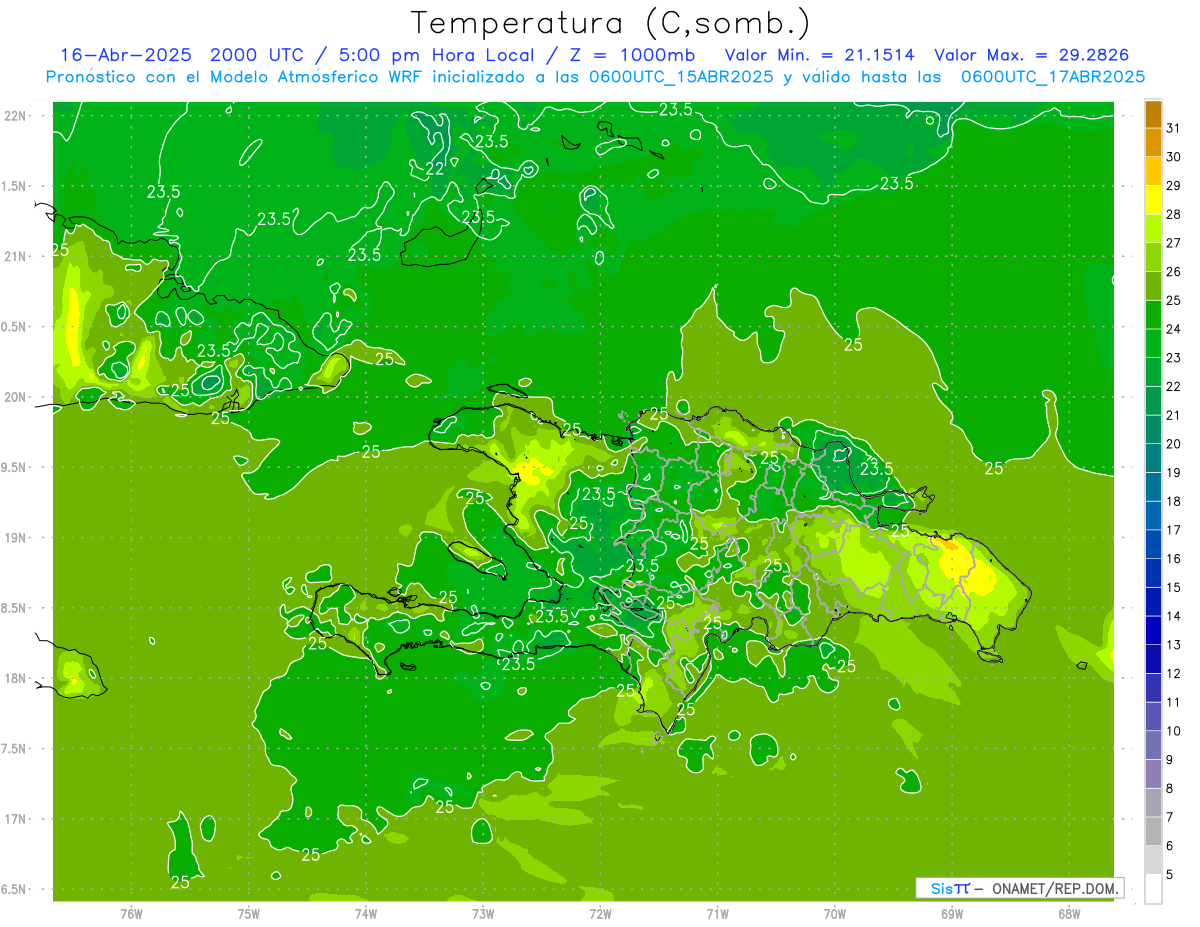Click the title "Temperatura (C,somb.)"
The height and width of the screenshot is (927, 1200).
click(611, 24)
